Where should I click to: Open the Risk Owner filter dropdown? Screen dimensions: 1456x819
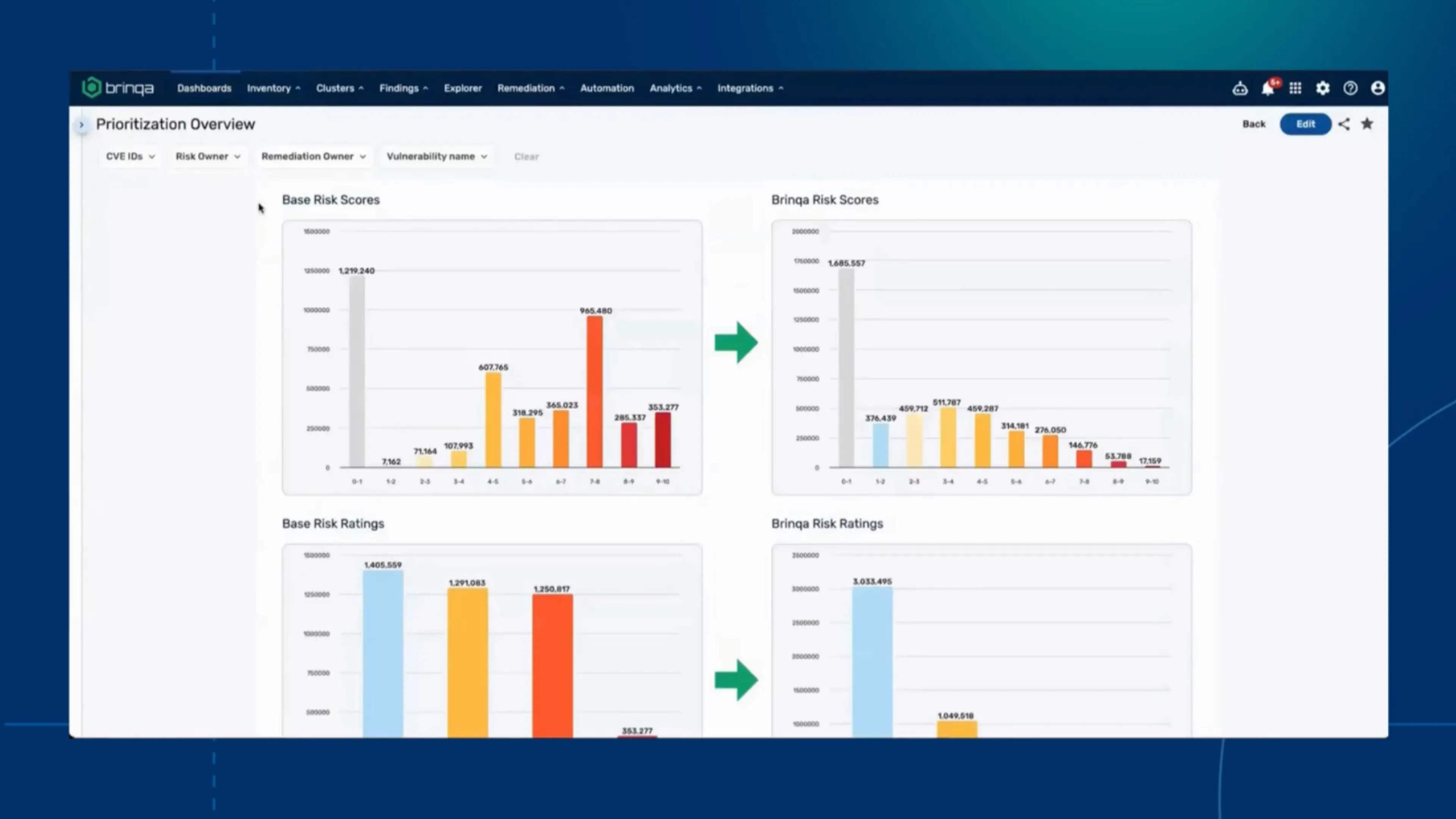coord(207,157)
